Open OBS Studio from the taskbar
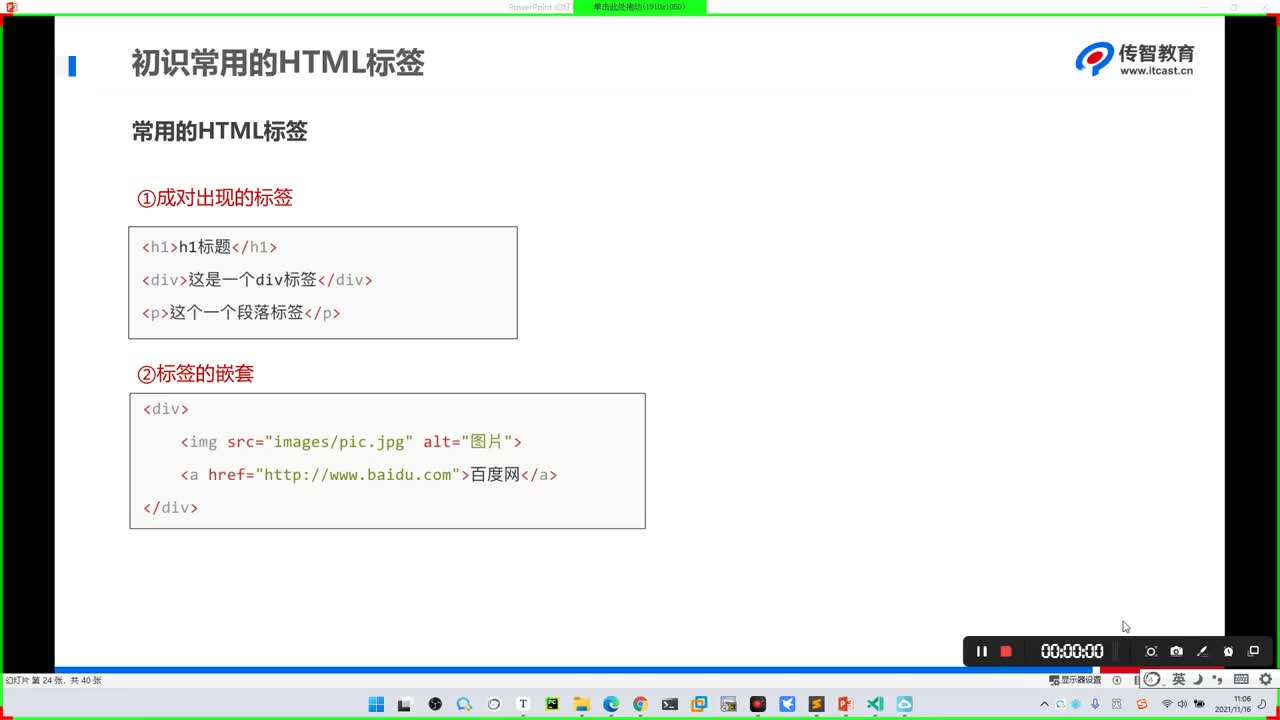The width and height of the screenshot is (1280, 720). tap(435, 704)
